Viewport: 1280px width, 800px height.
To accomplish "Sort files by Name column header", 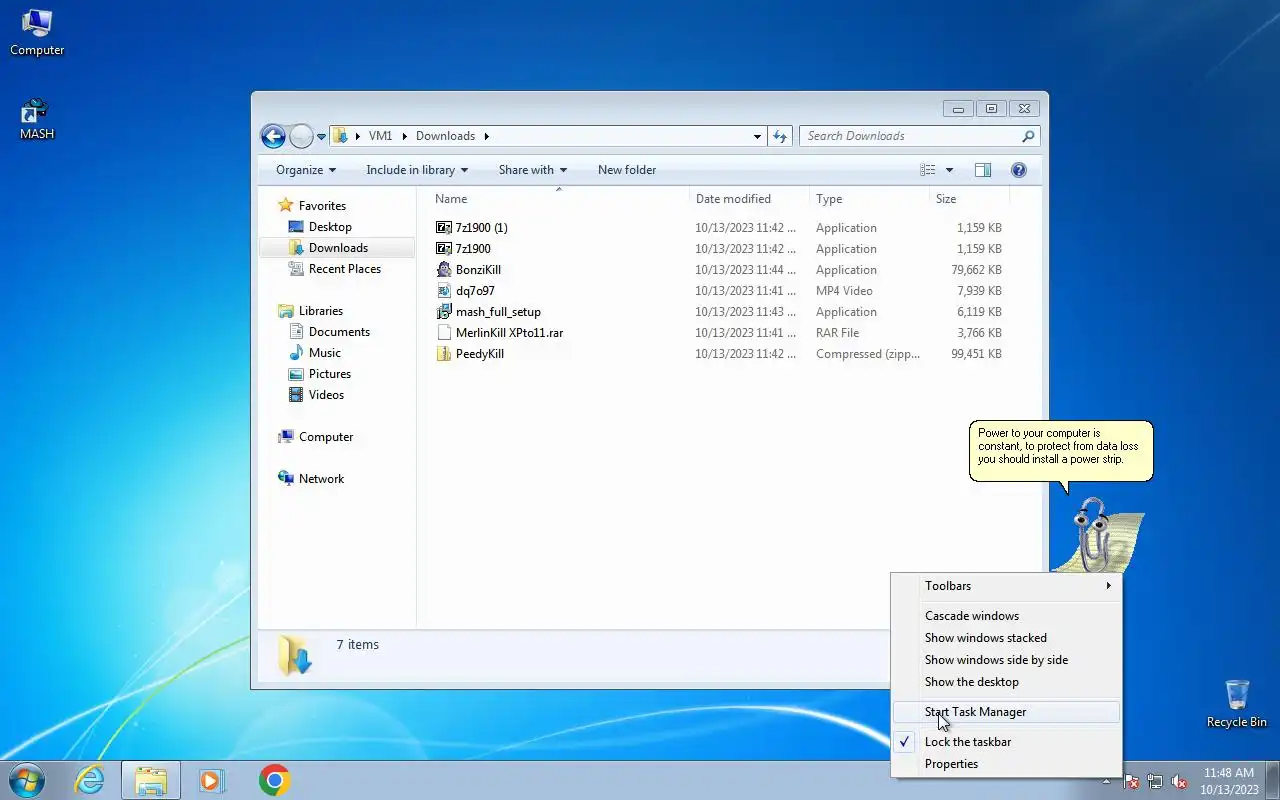I will (x=558, y=199).
